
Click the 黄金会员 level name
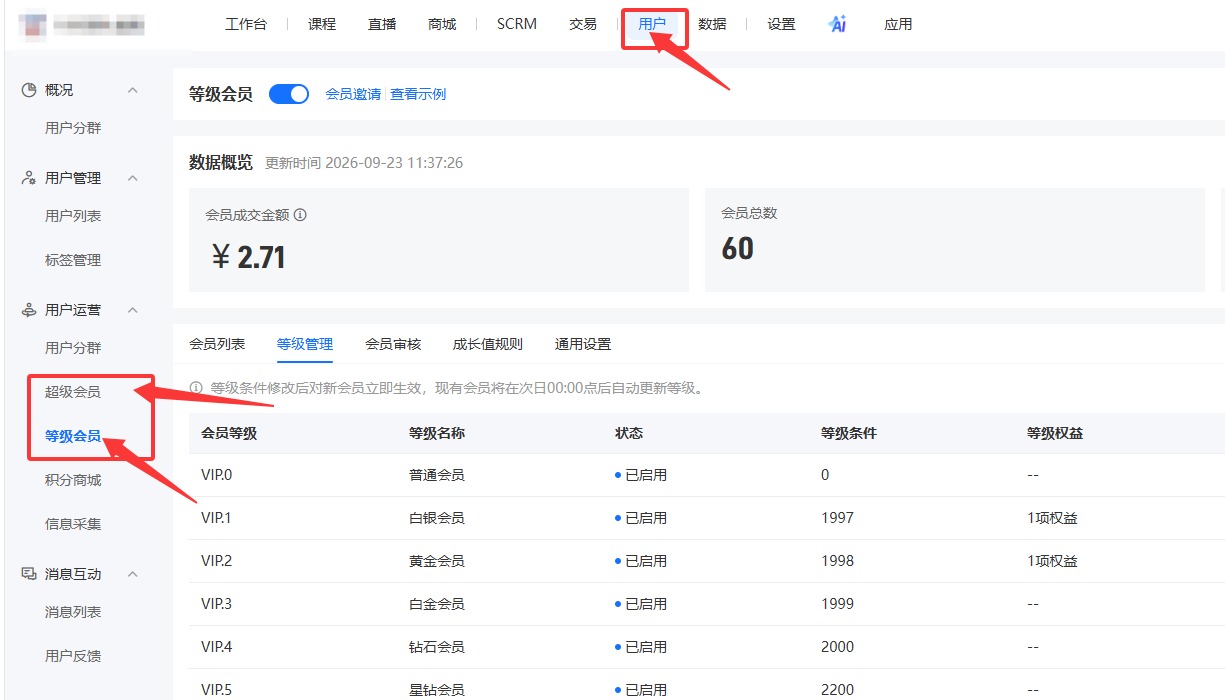coord(437,561)
